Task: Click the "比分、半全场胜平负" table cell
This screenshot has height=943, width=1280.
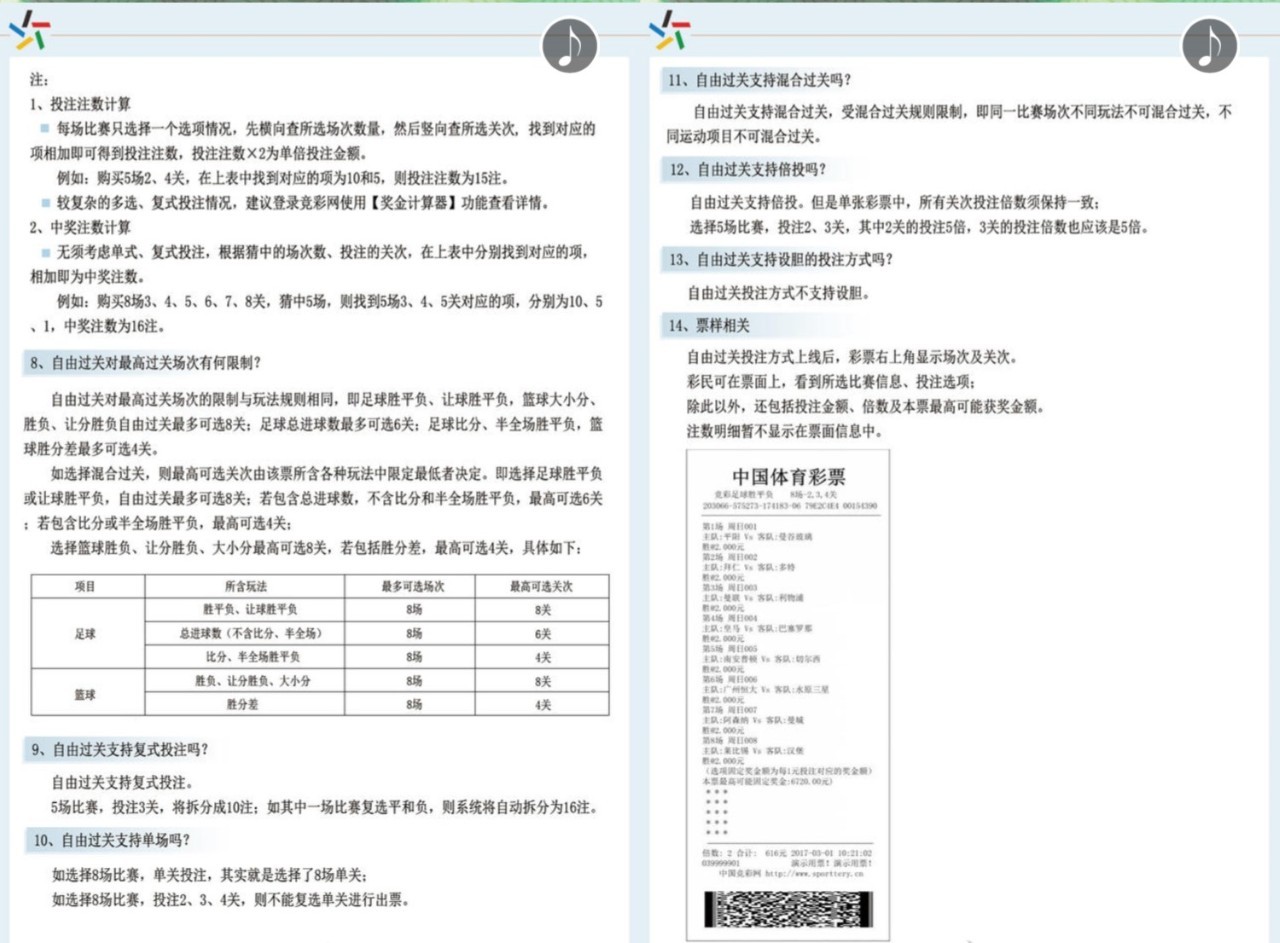Action: click(244, 657)
